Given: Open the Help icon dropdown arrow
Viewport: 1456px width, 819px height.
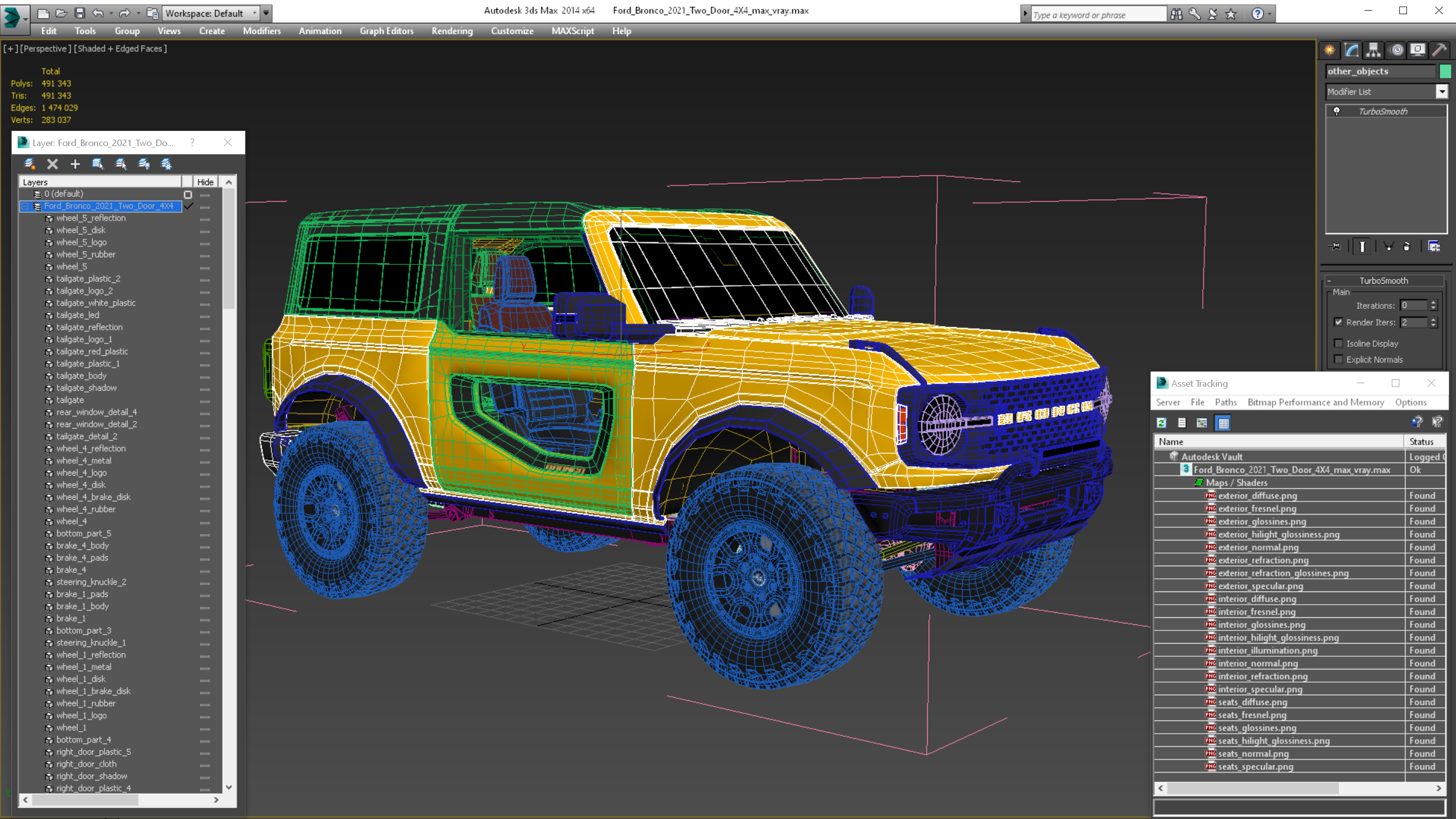Looking at the screenshot, I should coord(1269,14).
